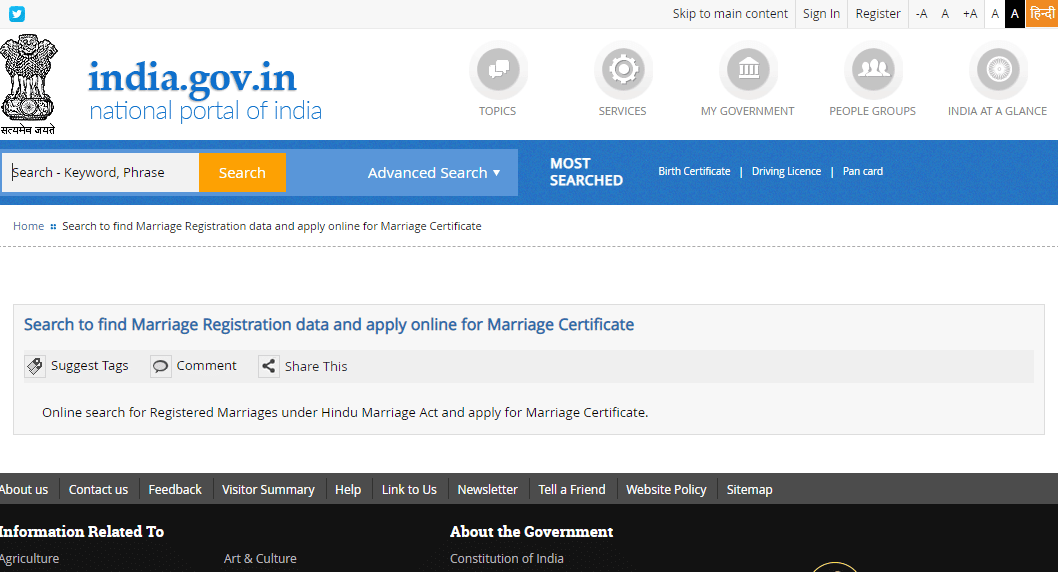Open the Marriage Registration heading link
Viewport: 1058px width, 572px height.
(x=329, y=324)
